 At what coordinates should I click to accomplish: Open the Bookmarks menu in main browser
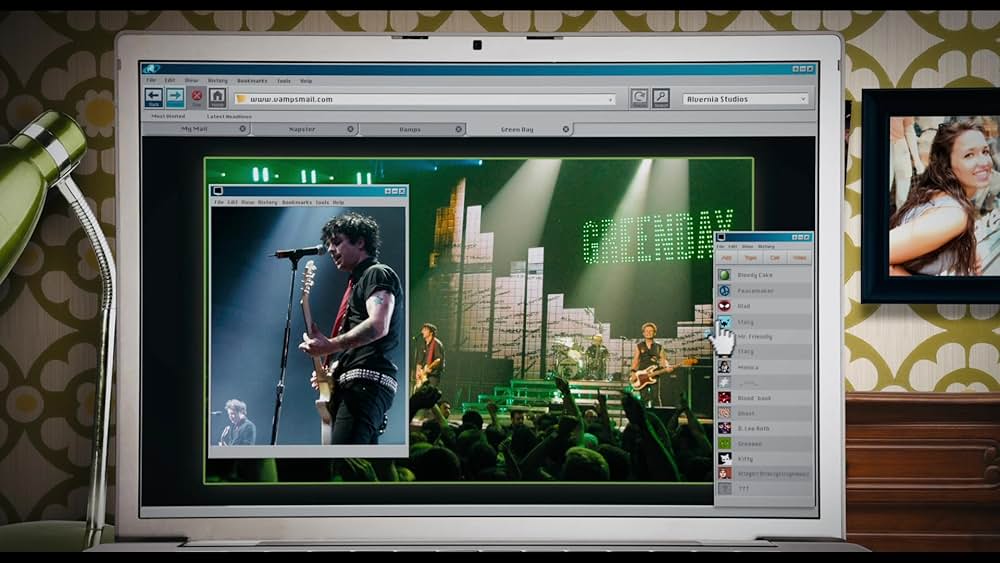pyautogui.click(x=251, y=80)
